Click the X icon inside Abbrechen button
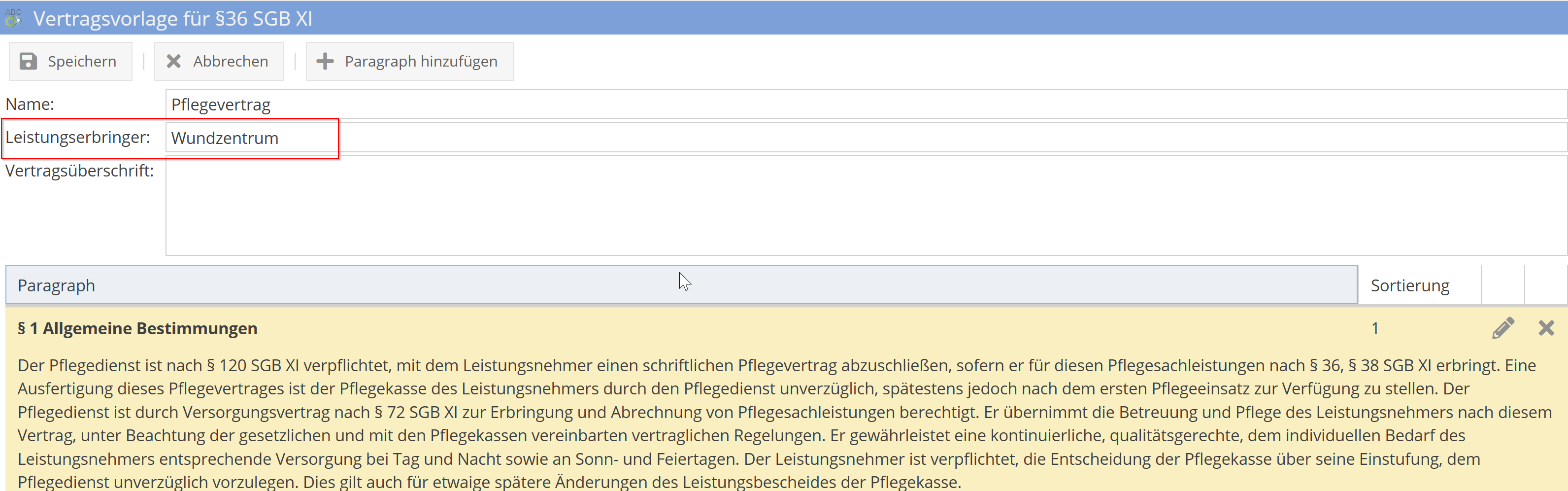 tap(173, 61)
